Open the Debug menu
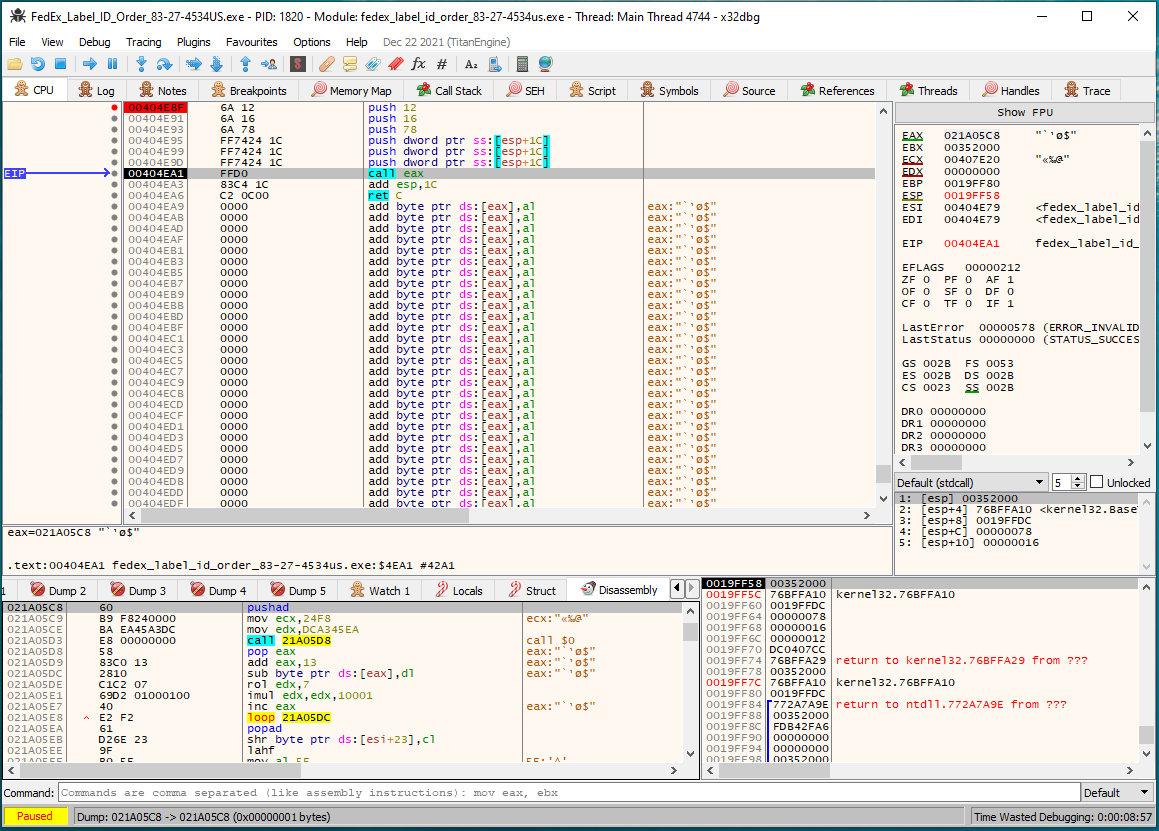The height and width of the screenshot is (831, 1159). 95,42
